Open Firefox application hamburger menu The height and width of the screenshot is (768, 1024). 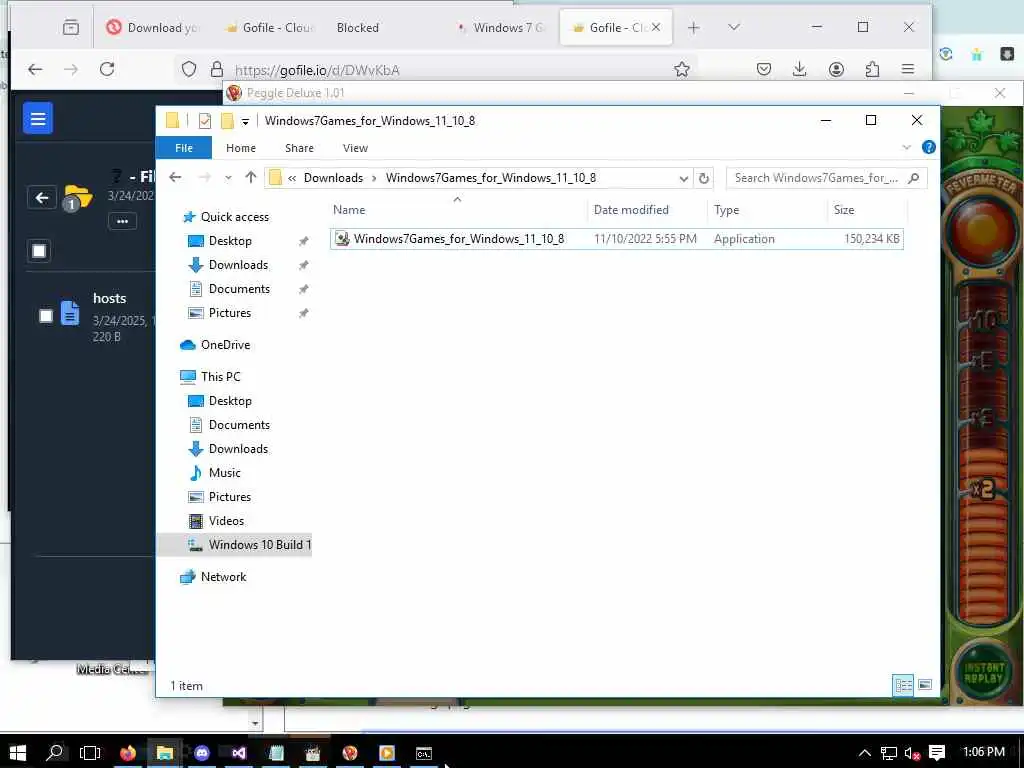(x=908, y=69)
